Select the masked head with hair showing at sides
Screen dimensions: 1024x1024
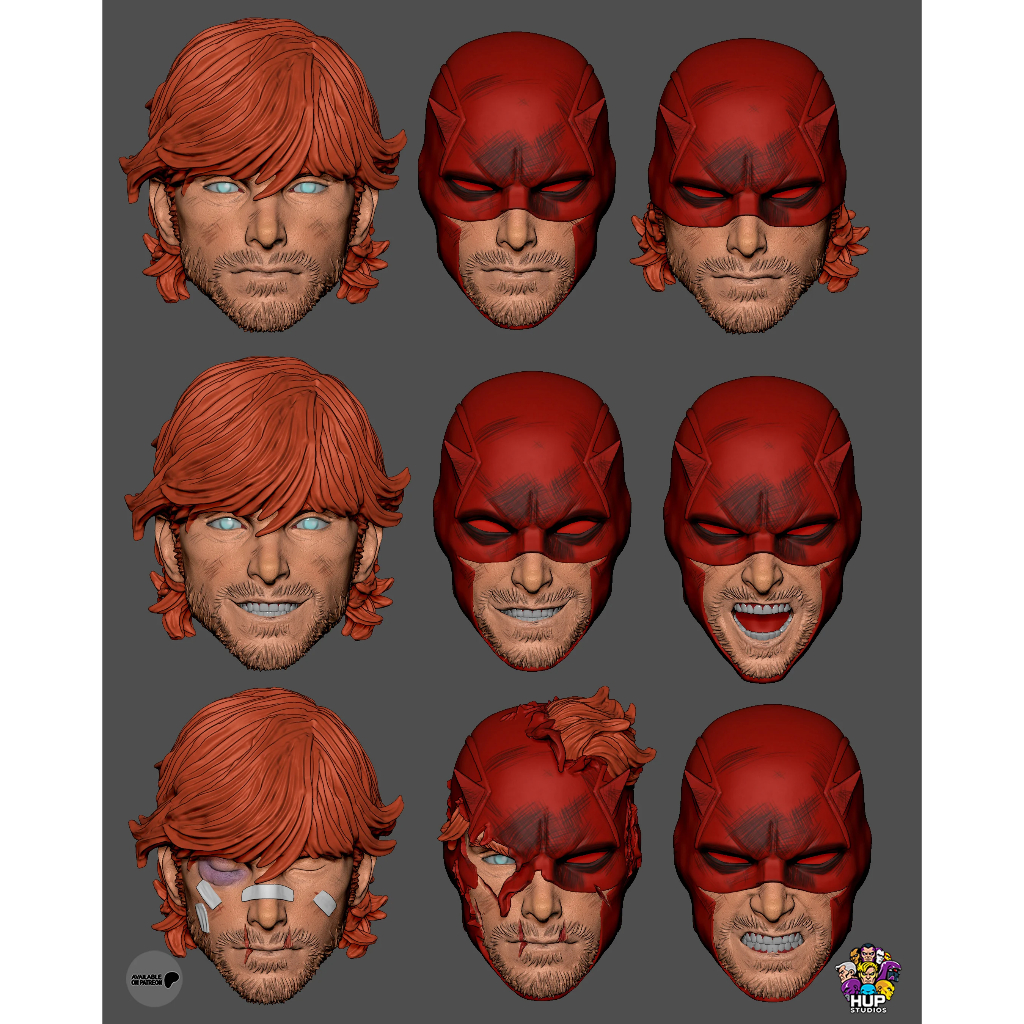[x=749, y=185]
